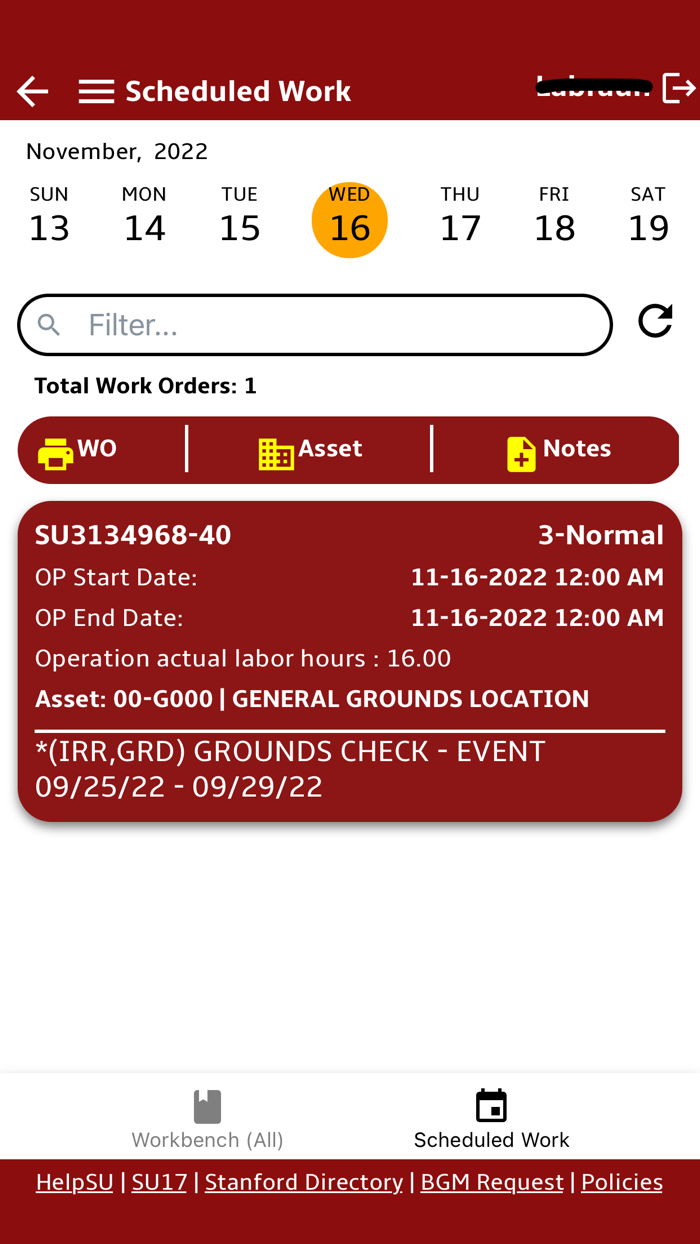Viewport: 700px width, 1244px height.
Task: Open the hamburger menu
Action: [x=96, y=91]
